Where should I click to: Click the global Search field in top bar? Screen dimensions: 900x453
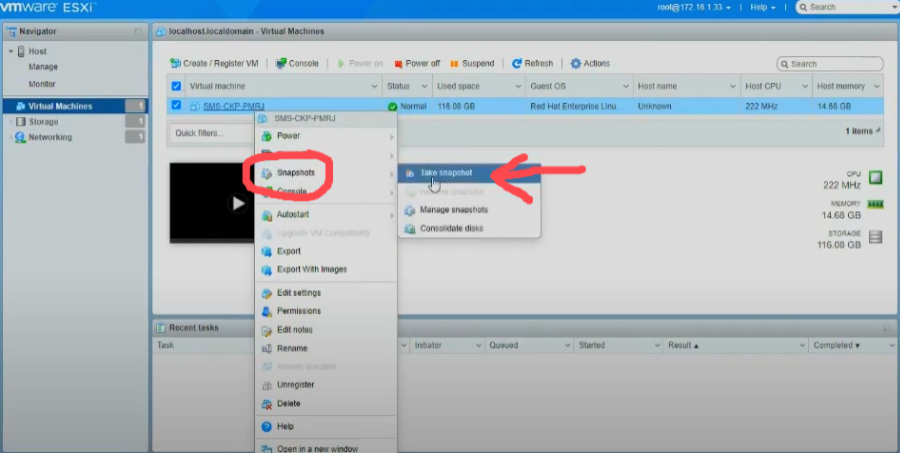pos(848,7)
